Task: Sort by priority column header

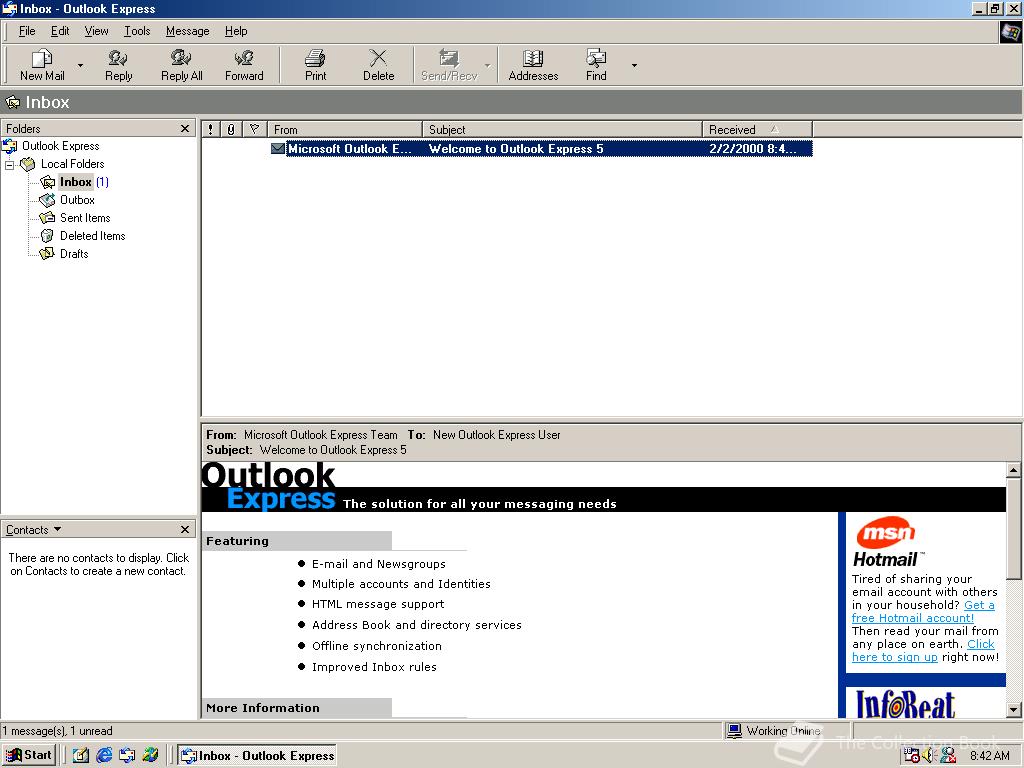Action: [210, 129]
